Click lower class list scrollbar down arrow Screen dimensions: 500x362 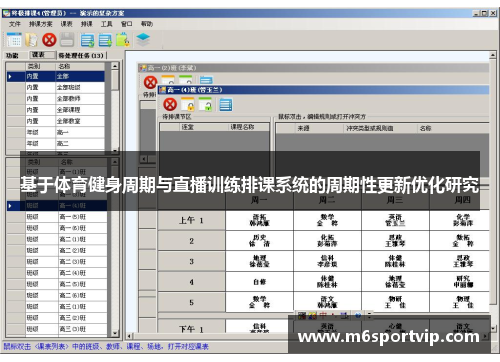point(115,333)
